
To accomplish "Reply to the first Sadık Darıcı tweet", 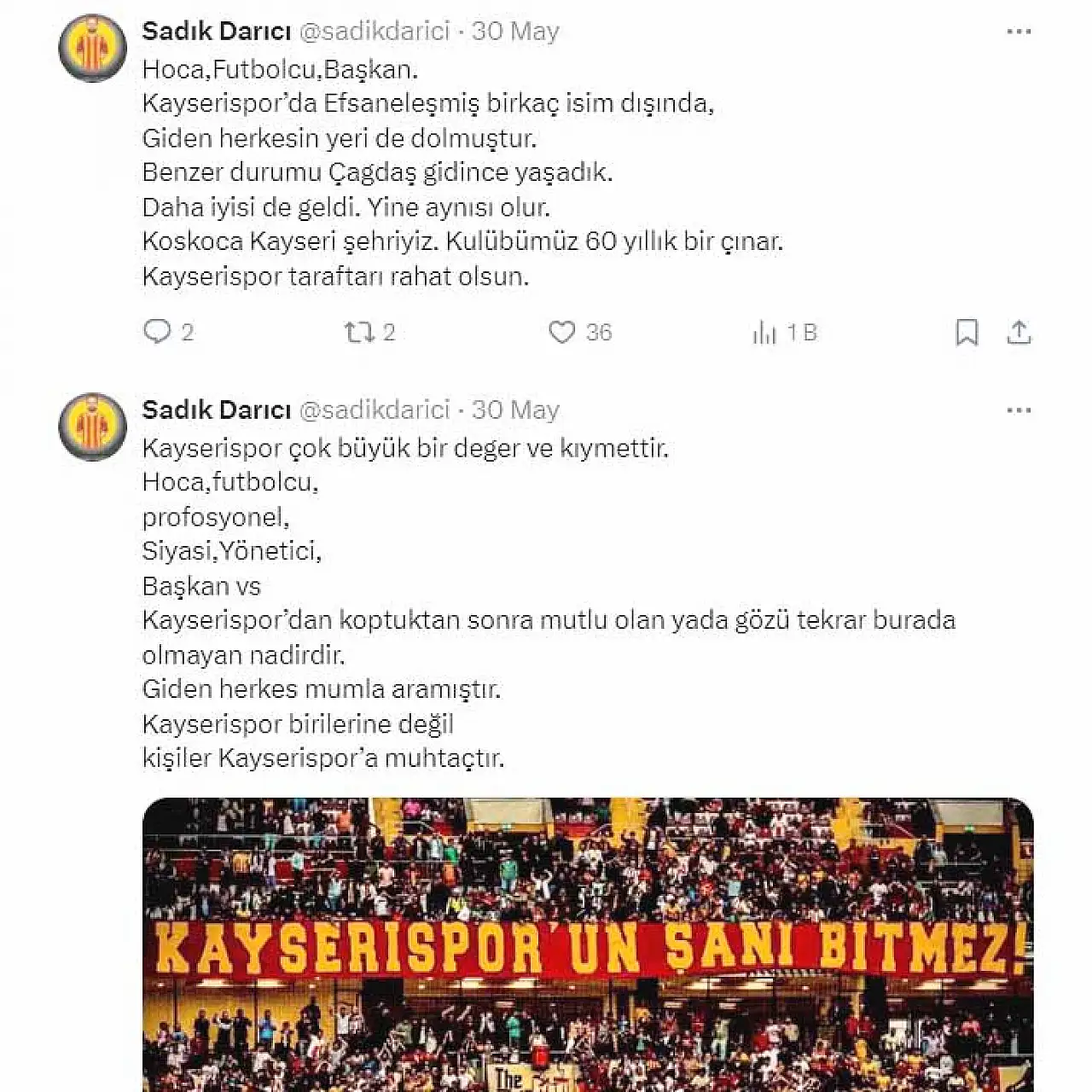I will tap(157, 331).
